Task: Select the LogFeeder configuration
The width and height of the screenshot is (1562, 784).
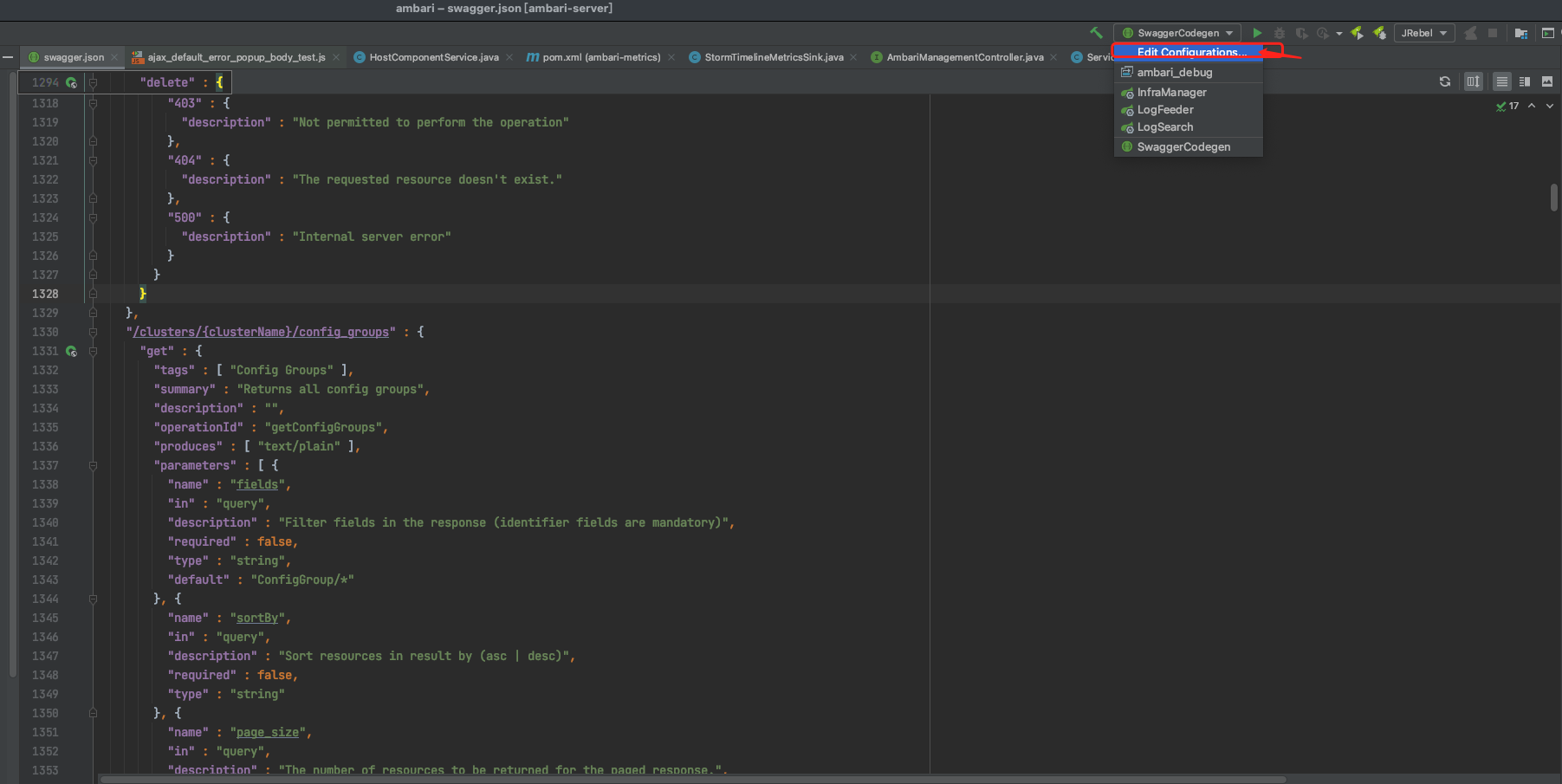Action: coord(1188,109)
